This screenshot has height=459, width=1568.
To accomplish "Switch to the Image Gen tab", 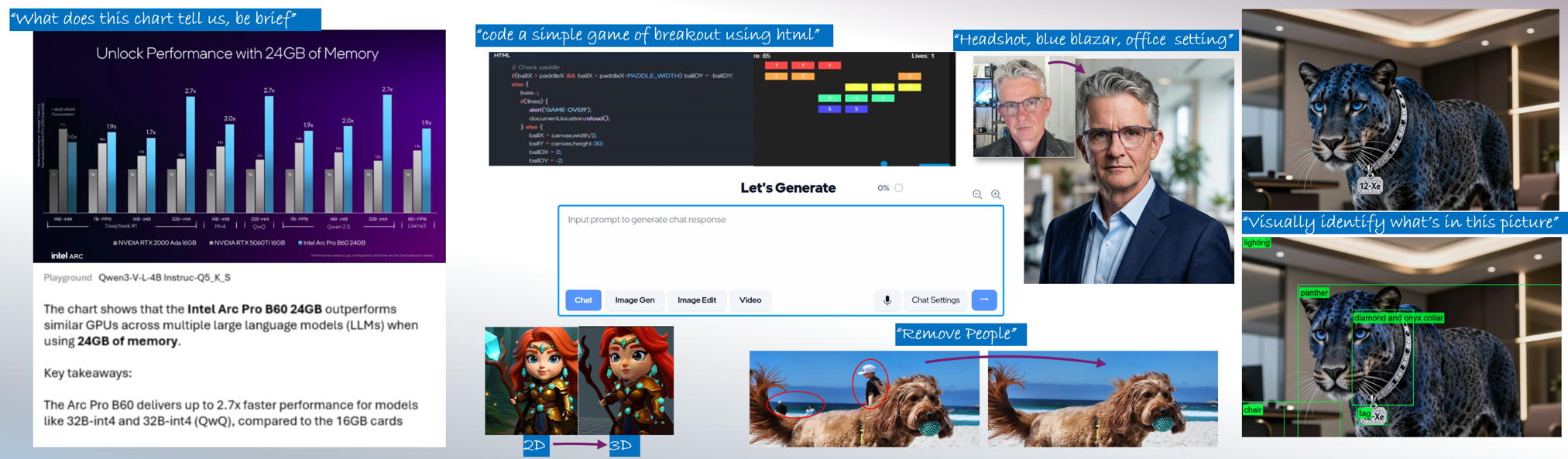I will click(x=634, y=300).
